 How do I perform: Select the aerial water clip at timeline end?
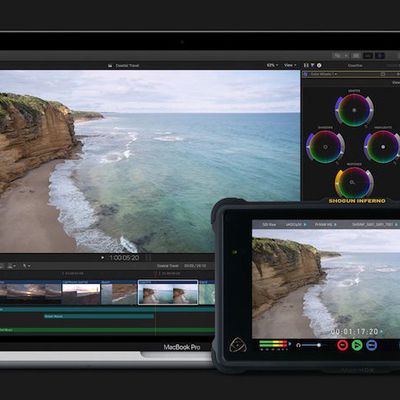click(x=207, y=292)
